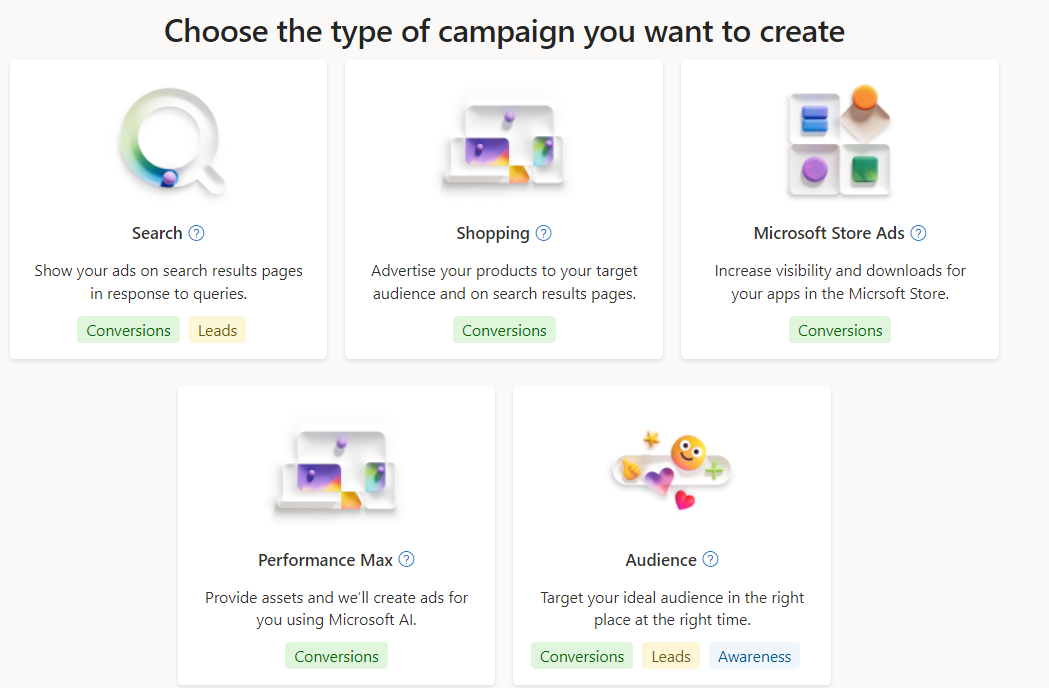The height and width of the screenshot is (688, 1049).
Task: Select the Search magnifying glass illustration
Action: point(171,141)
